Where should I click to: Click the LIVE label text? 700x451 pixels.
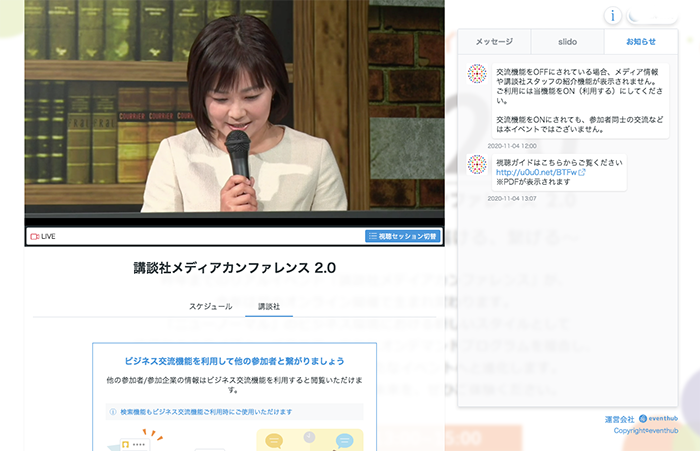click(x=48, y=237)
